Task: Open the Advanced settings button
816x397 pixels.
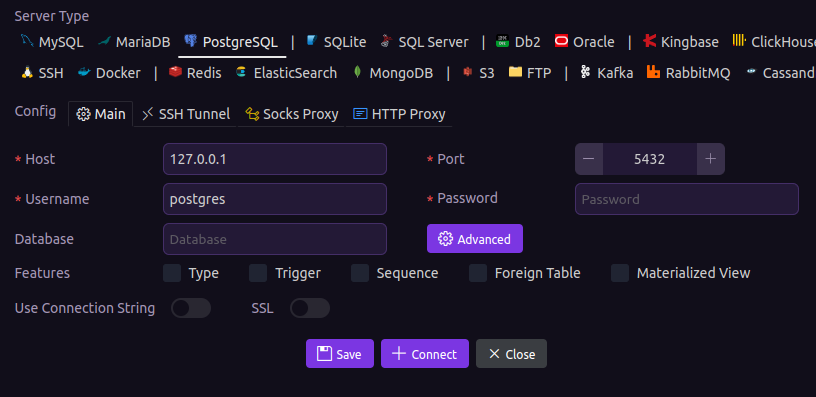Action: coord(475,239)
